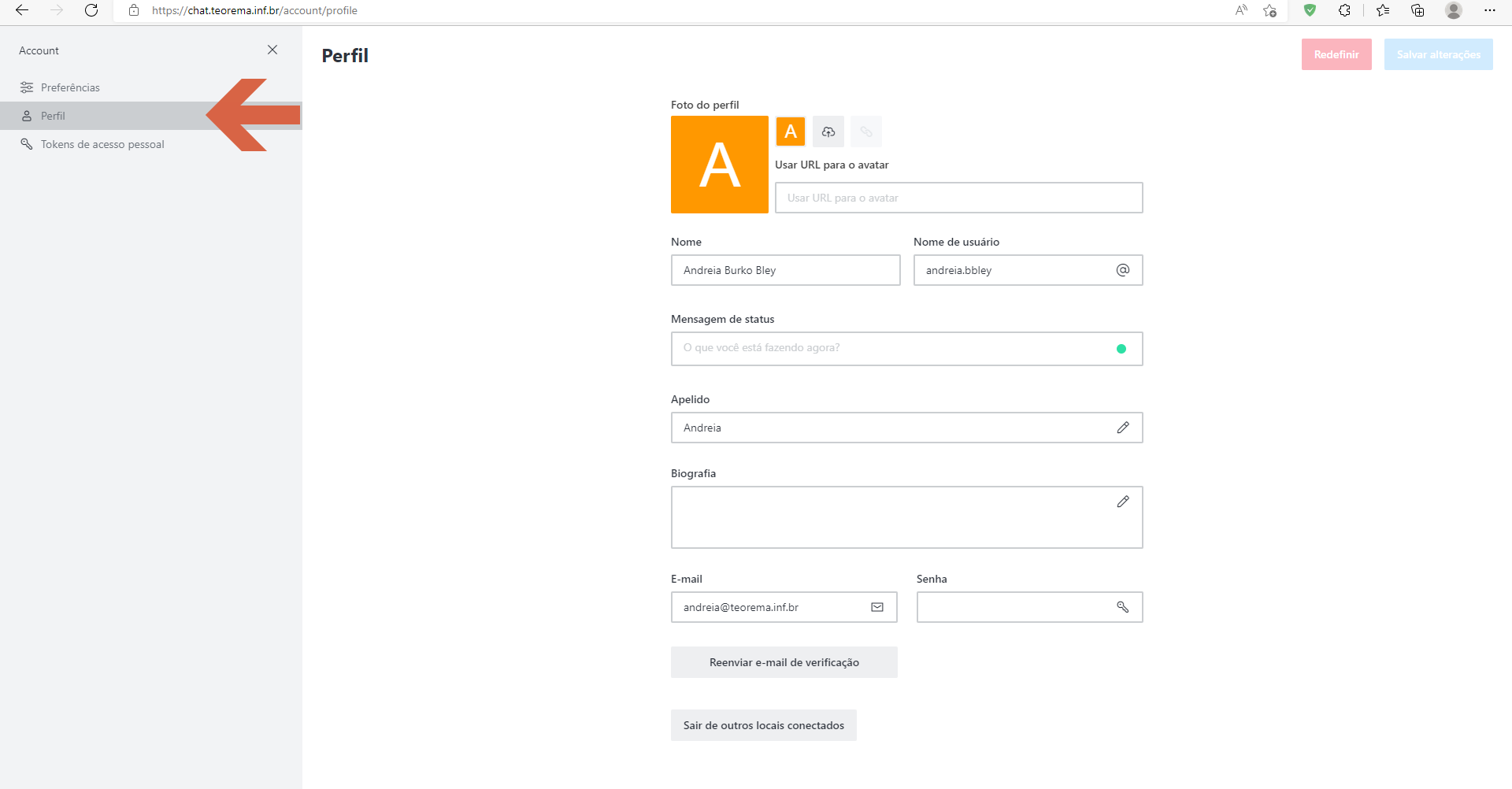Click the large orange profile photo
Image resolution: width=1512 pixels, height=789 pixels.
tap(720, 165)
